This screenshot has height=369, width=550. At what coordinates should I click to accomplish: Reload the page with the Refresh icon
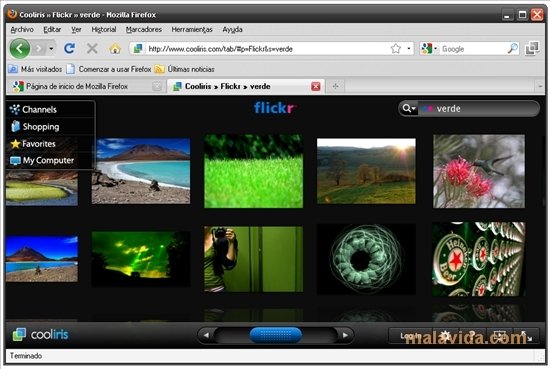[x=69, y=48]
